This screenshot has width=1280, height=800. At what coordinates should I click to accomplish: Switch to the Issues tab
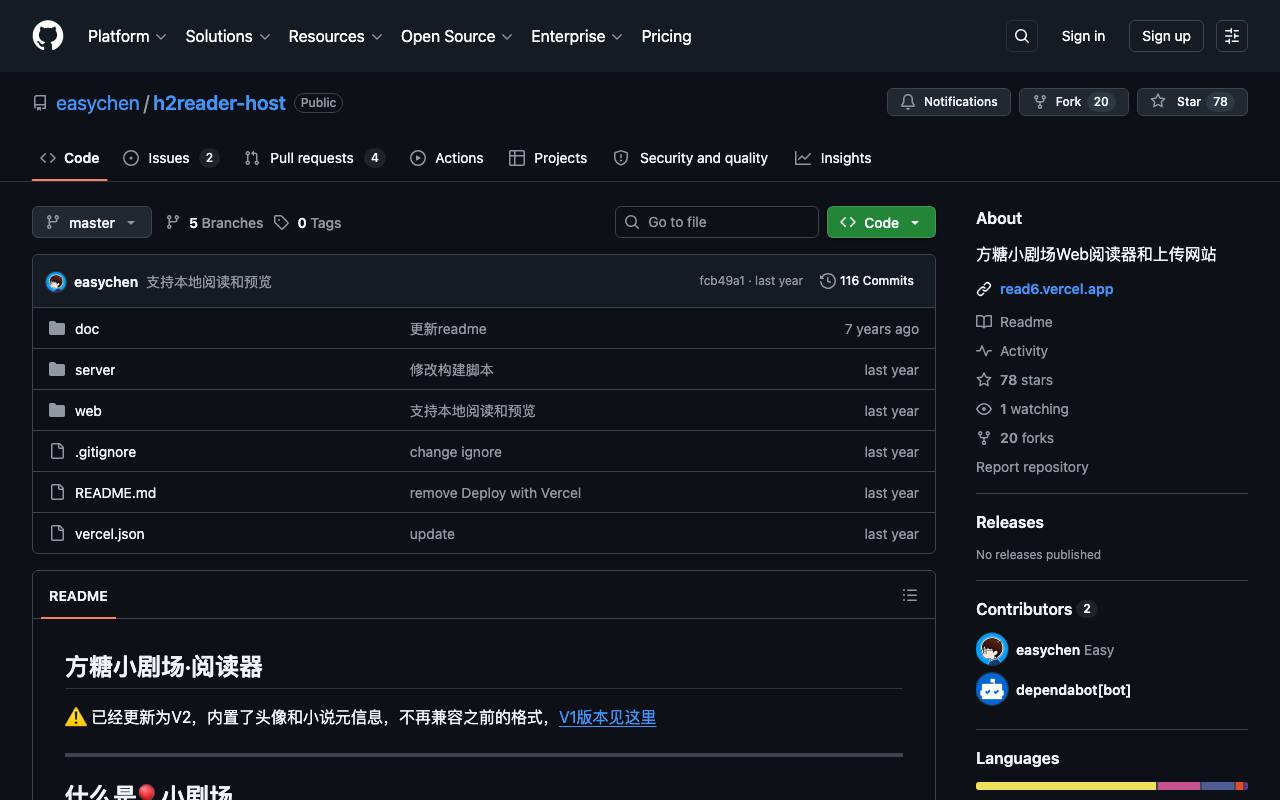click(x=170, y=158)
